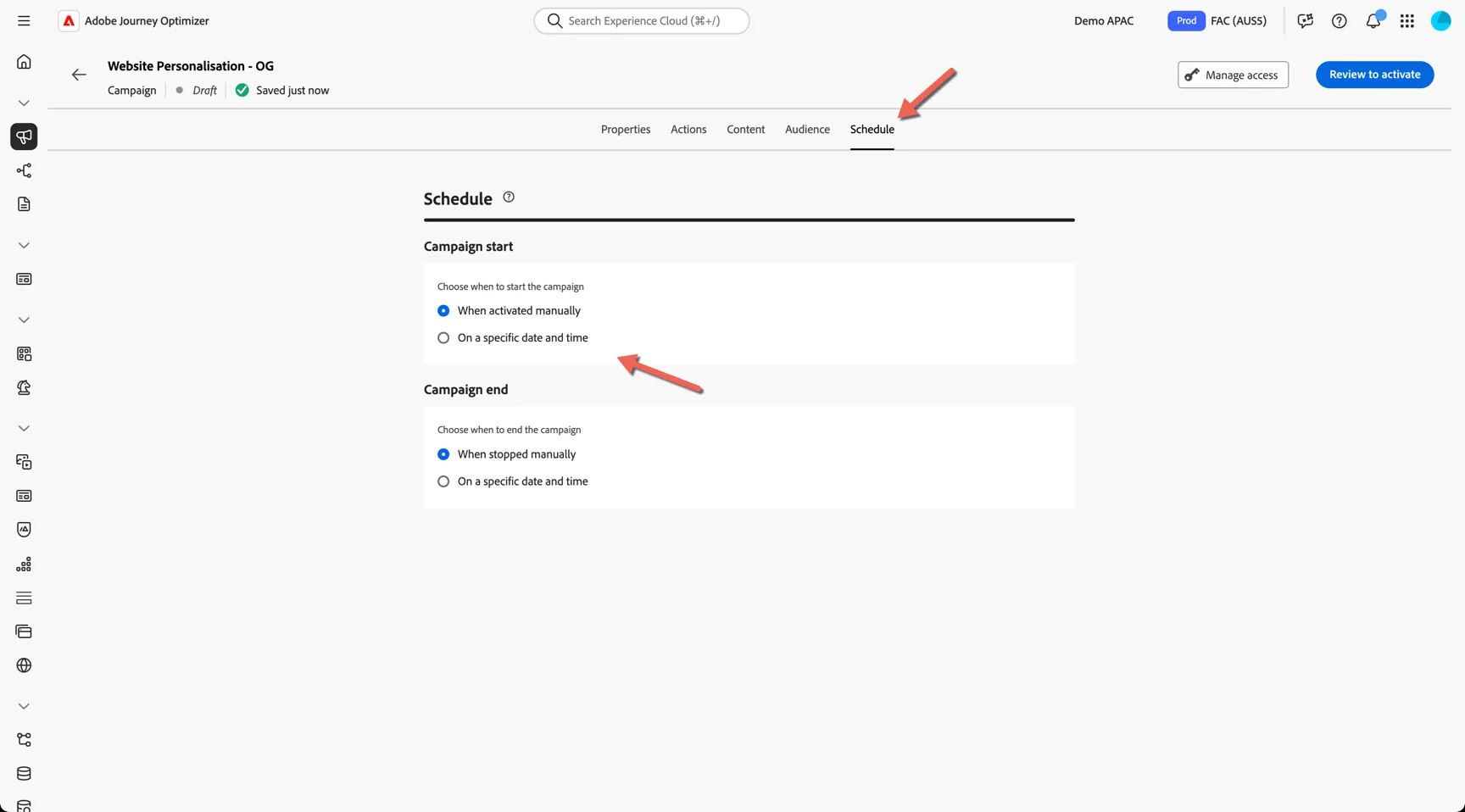Open the FAC (AUS5) Prod sandbox switcher

click(1217, 21)
